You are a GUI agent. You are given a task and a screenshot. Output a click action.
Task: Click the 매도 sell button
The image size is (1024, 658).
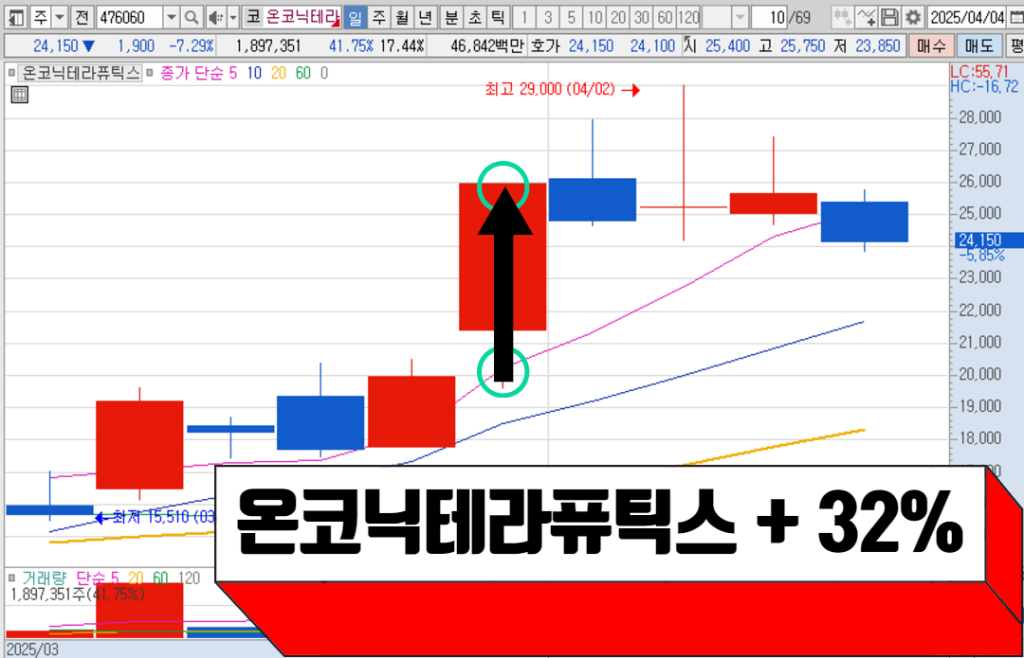(x=978, y=46)
